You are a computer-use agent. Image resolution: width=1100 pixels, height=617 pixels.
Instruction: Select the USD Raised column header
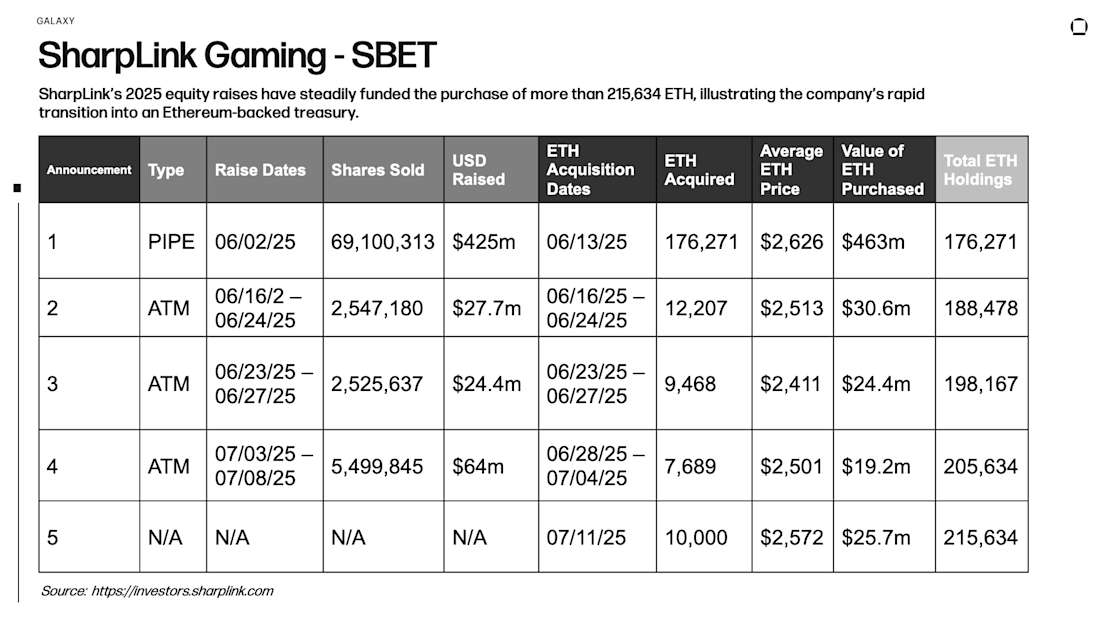[x=491, y=170]
